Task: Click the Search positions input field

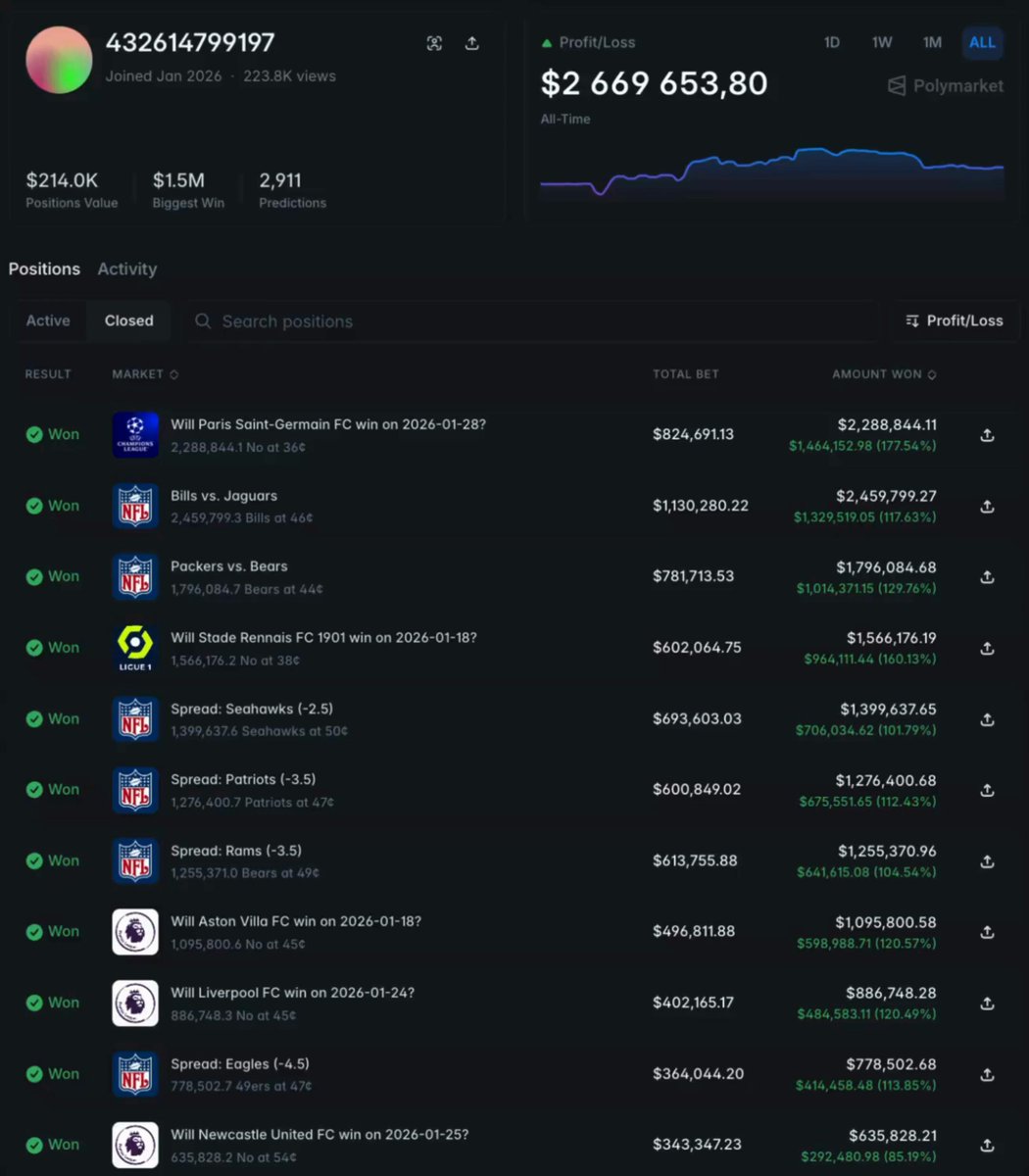Action: click(529, 321)
